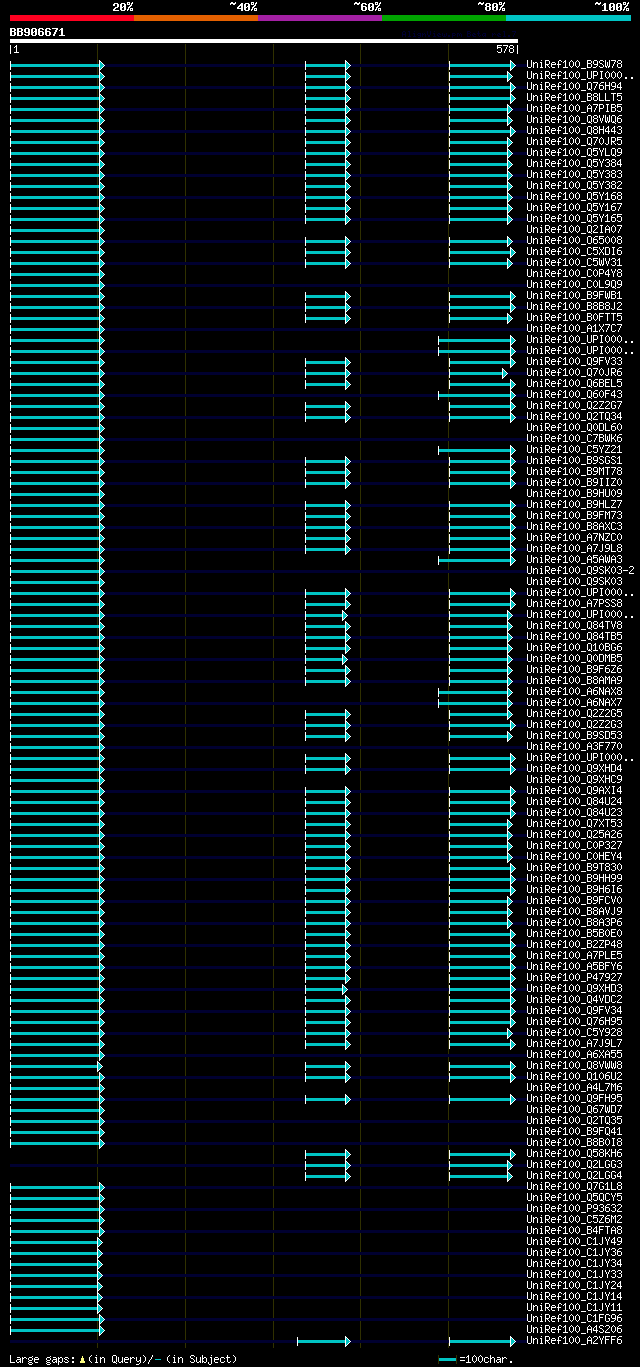Select the UniRef100_P93632 row label

point(574,1209)
